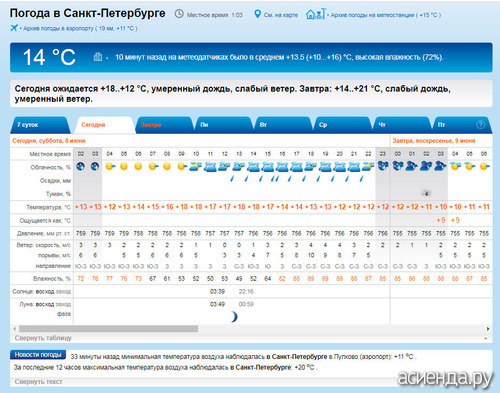Screen dimensions: 500x393
Task: Select the Ср day tab
Action: point(342,125)
